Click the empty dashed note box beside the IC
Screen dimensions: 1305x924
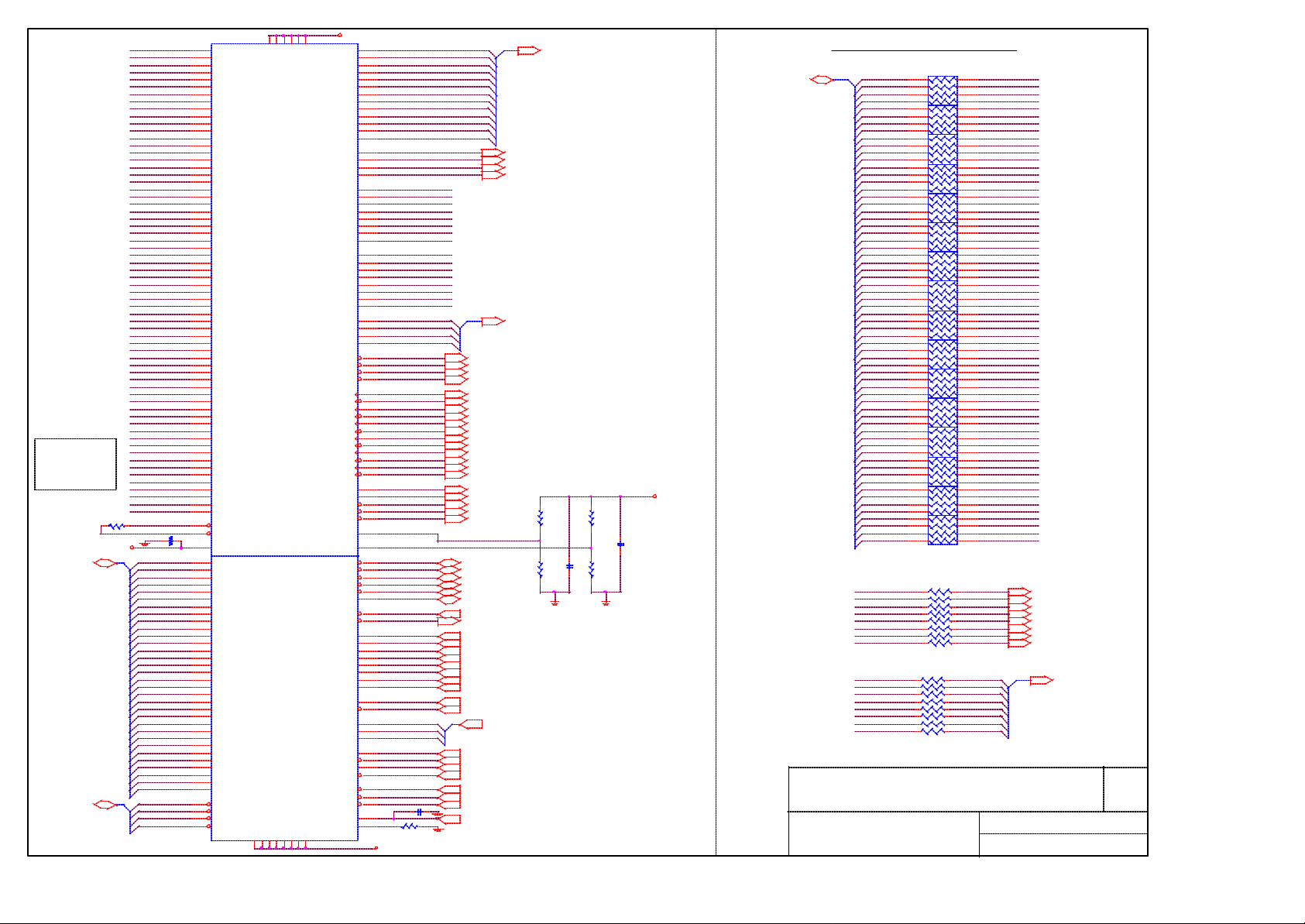pyautogui.click(x=75, y=464)
